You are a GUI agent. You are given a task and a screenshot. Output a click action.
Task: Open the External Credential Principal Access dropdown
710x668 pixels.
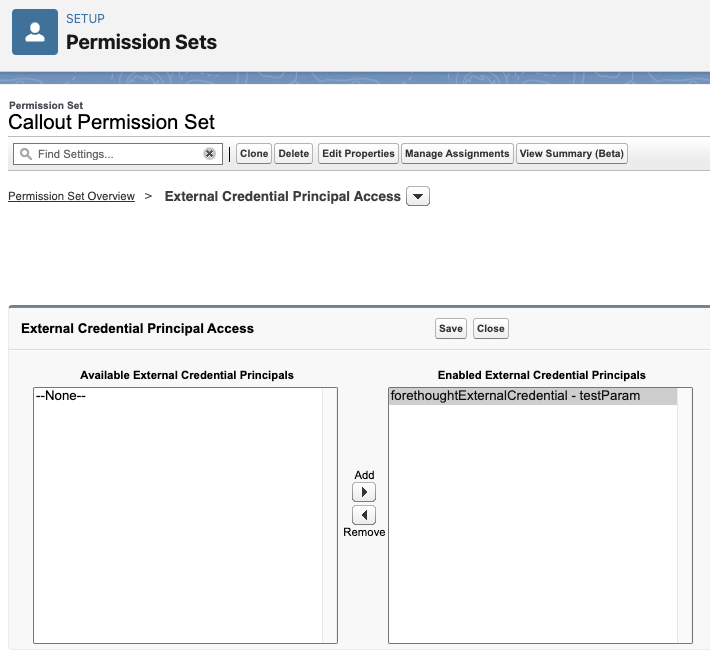[418, 196]
